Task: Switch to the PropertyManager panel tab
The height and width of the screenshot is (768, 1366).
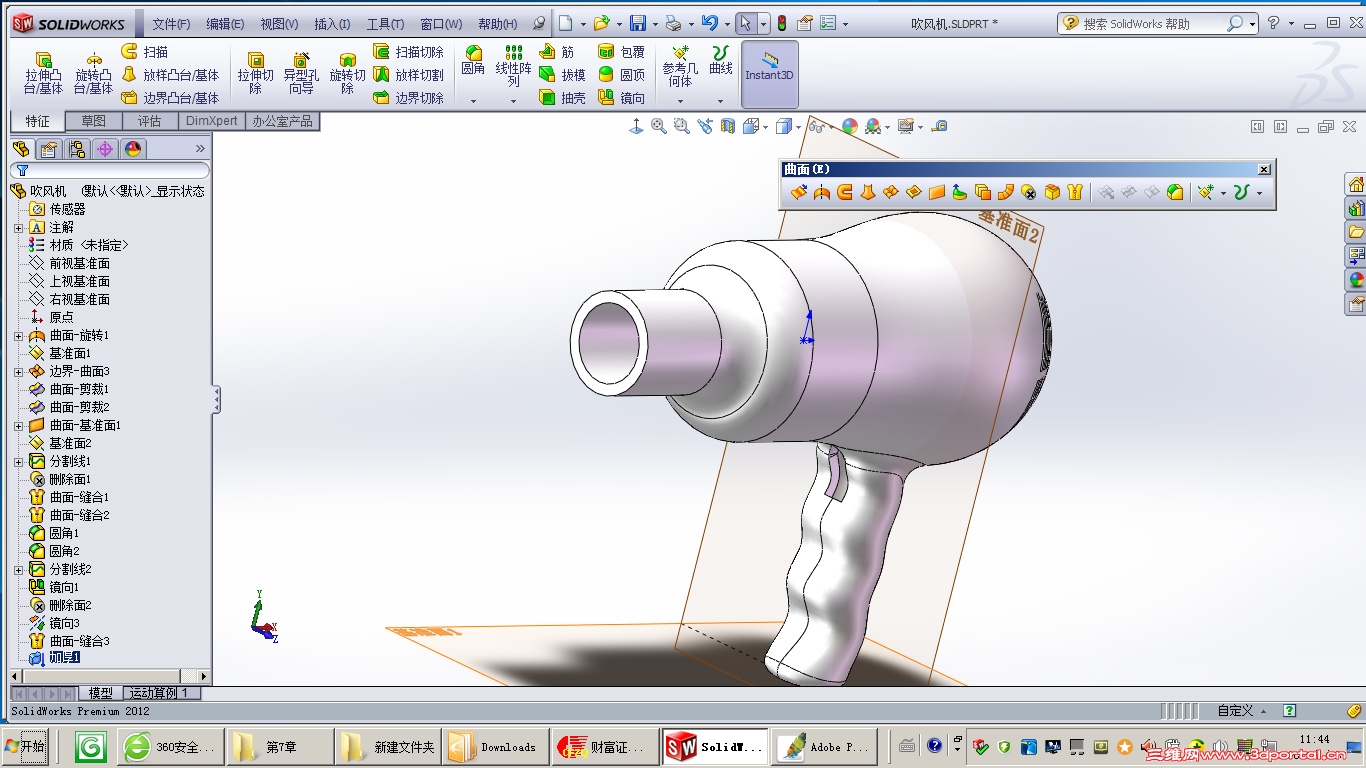Action: pyautogui.click(x=48, y=149)
